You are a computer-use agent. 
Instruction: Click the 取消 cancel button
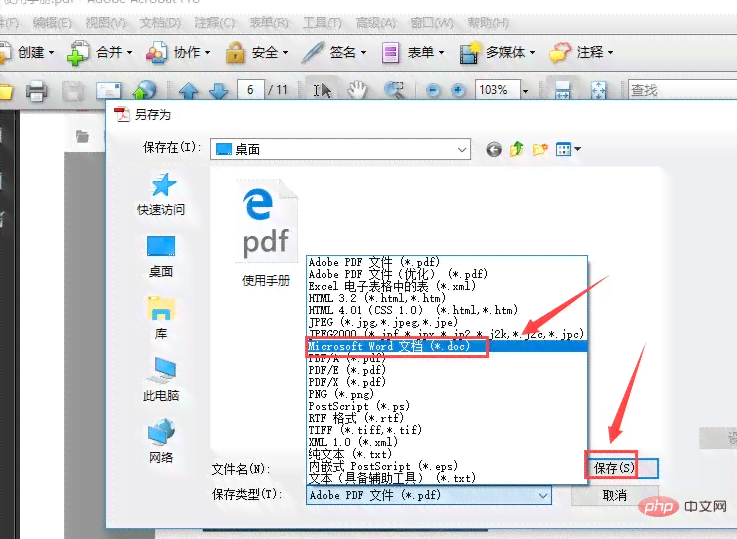(x=615, y=495)
